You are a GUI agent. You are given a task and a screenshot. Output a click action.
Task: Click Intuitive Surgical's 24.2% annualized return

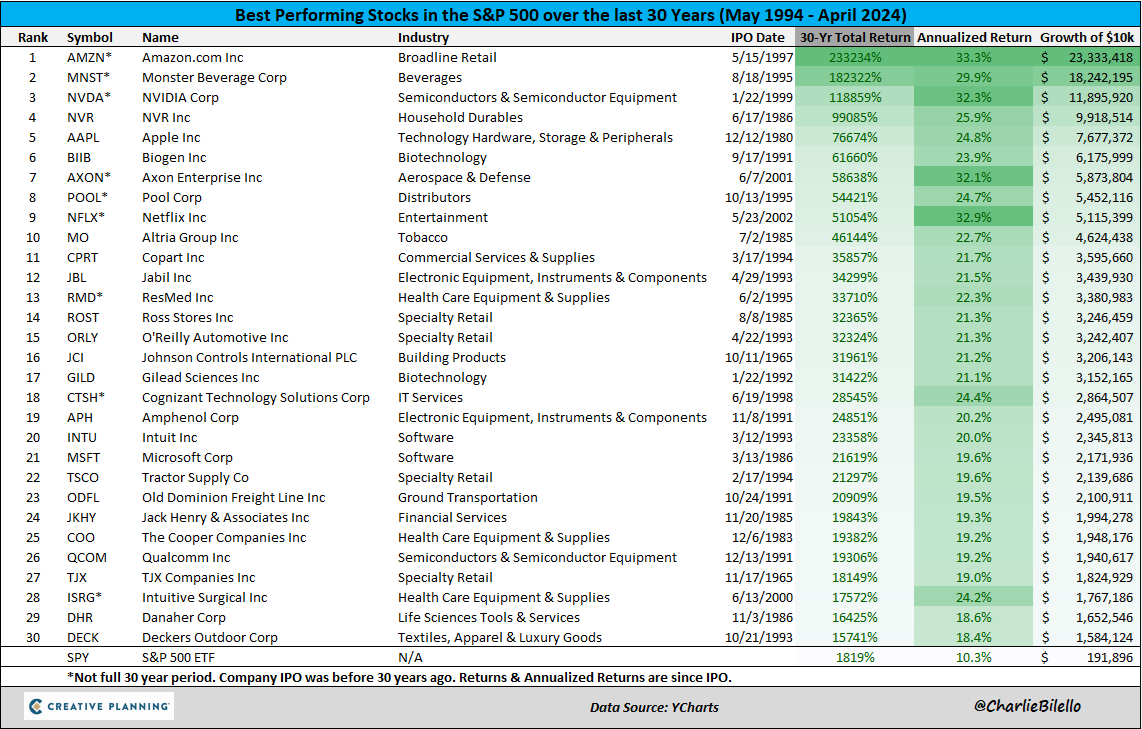click(973, 598)
